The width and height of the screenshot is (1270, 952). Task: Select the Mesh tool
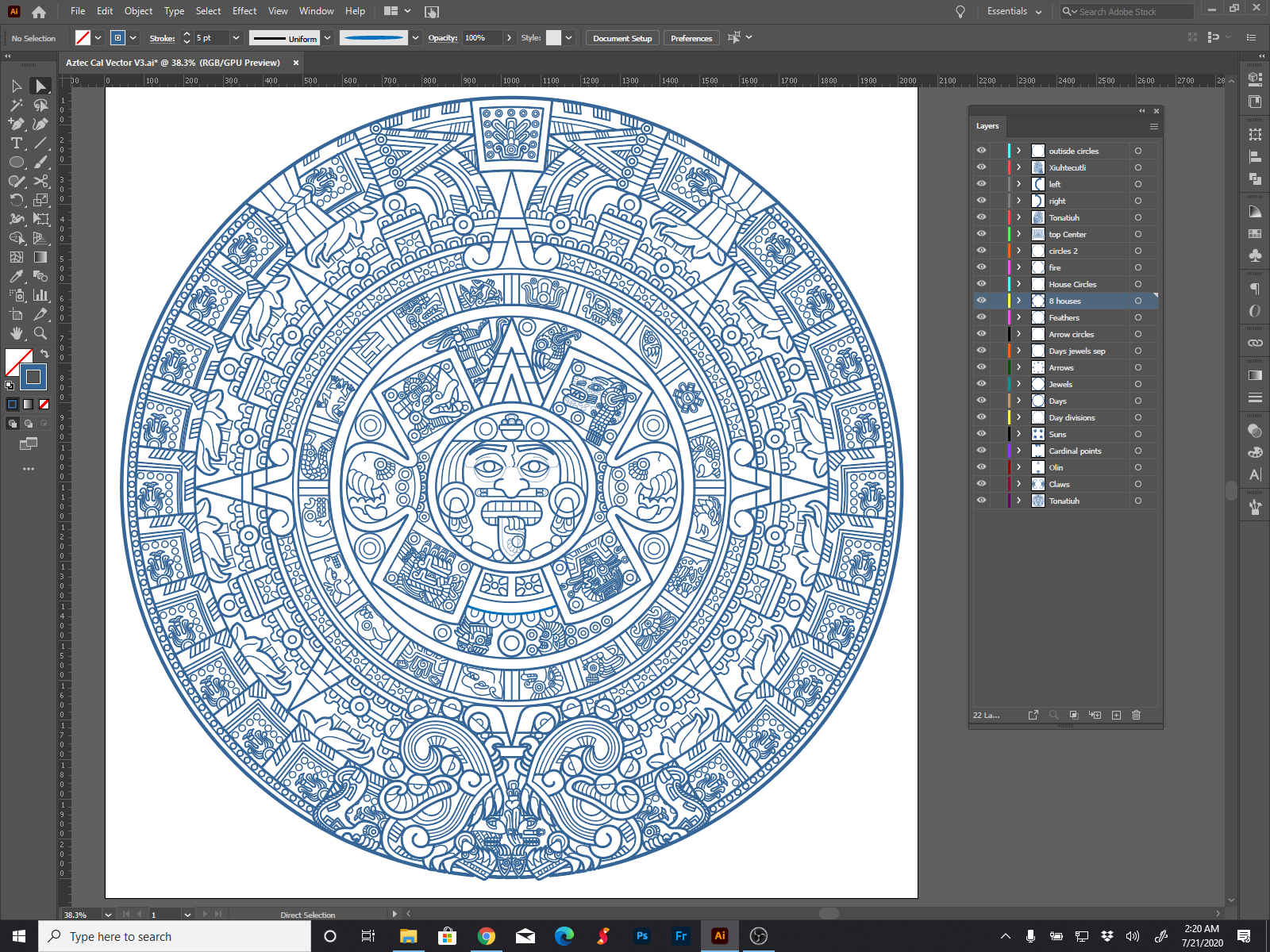pos(17,257)
